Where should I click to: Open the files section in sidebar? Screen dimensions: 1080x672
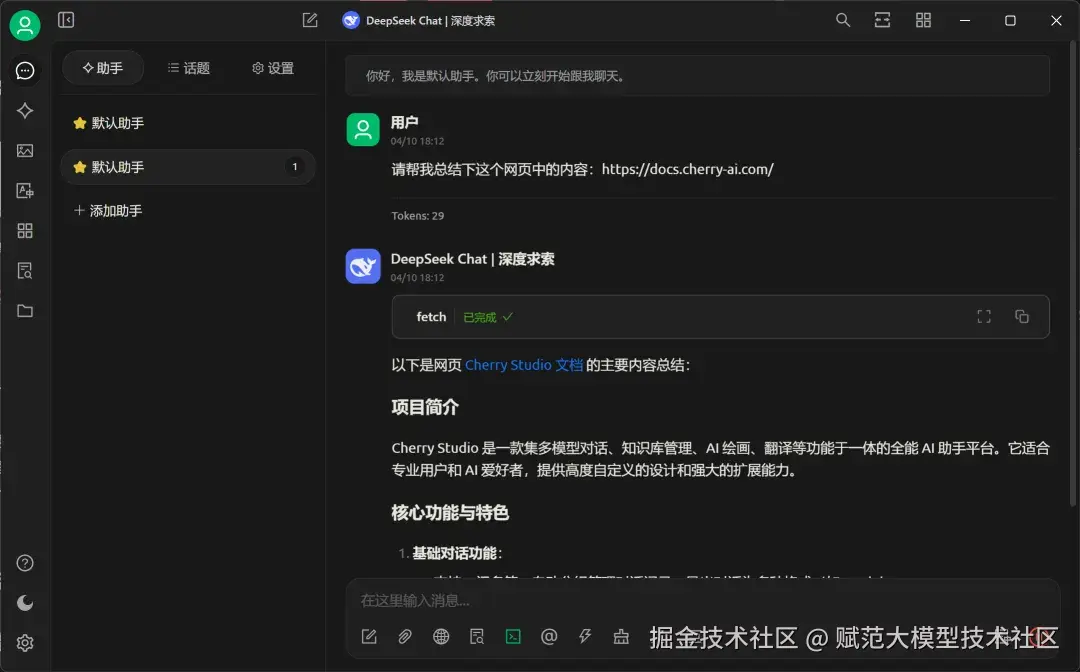(x=25, y=310)
